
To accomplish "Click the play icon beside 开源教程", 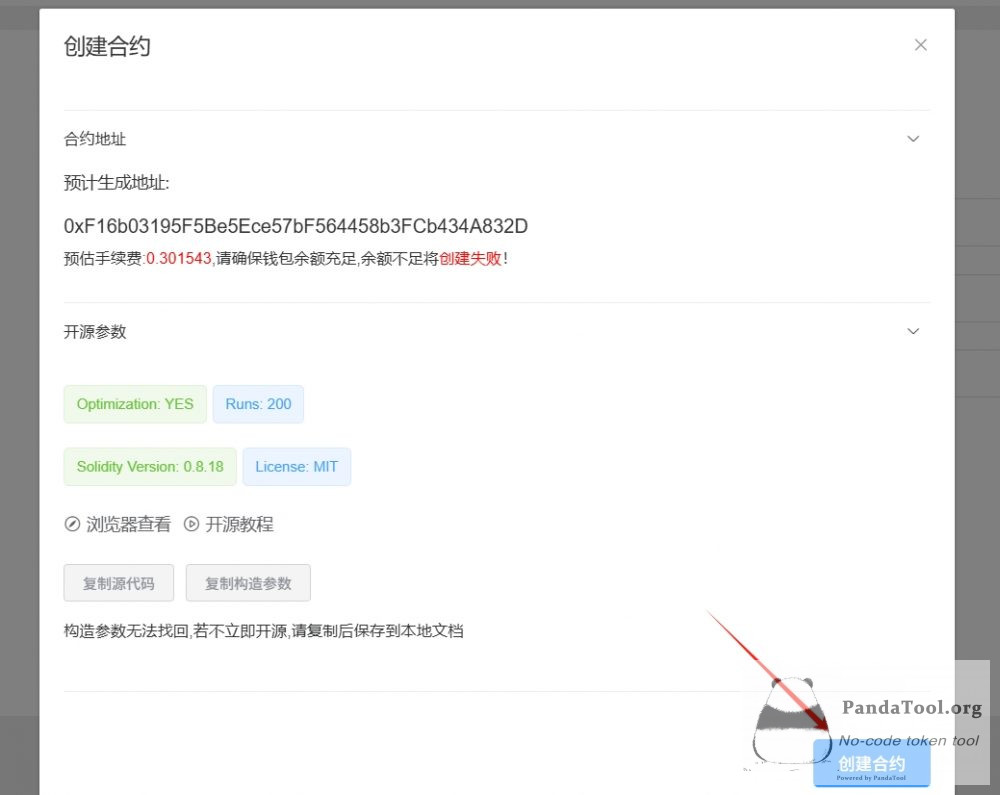I will coord(191,524).
